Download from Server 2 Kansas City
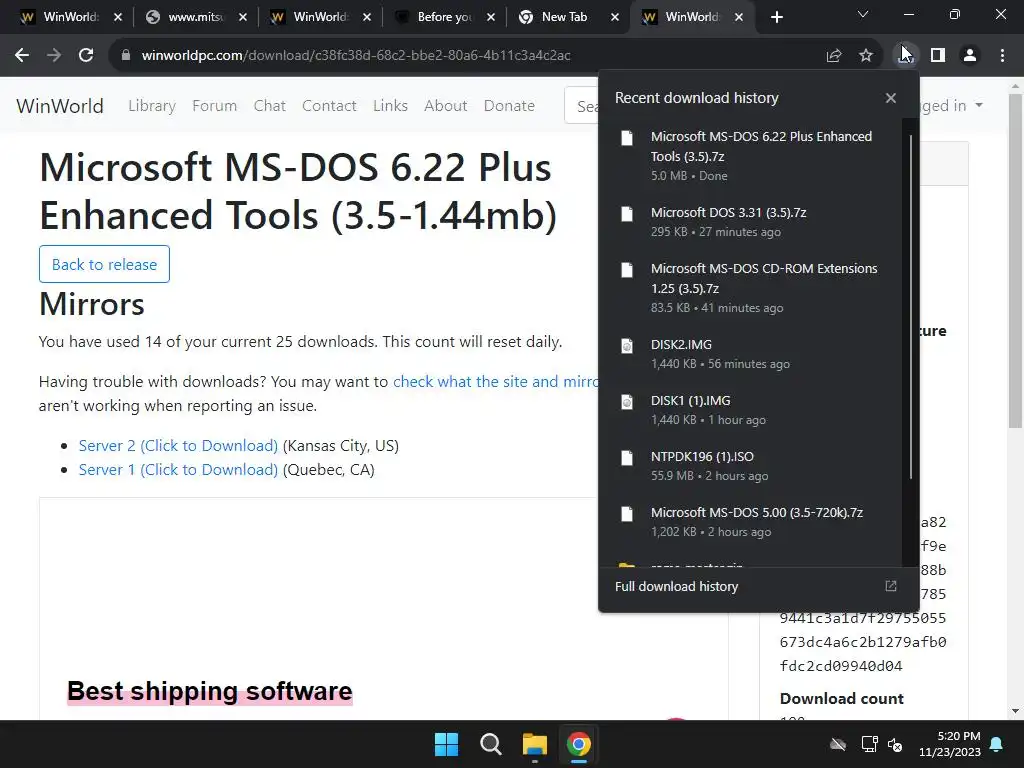Viewport: 1024px width, 768px height. click(178, 445)
